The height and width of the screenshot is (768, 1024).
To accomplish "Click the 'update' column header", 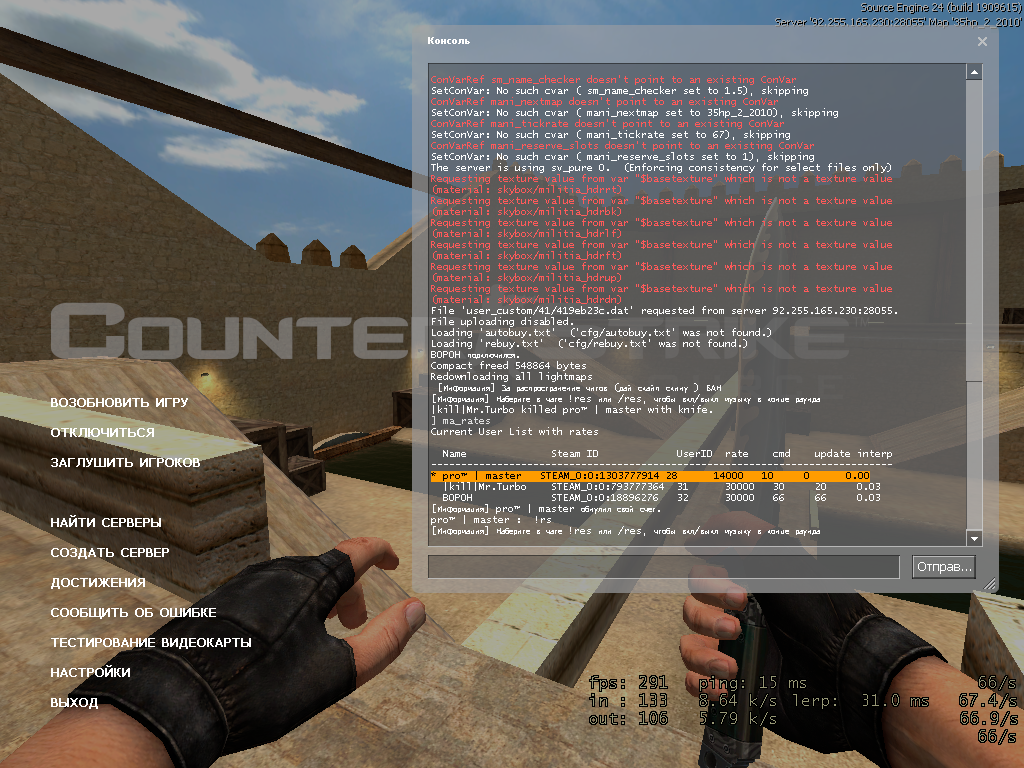I will pos(832,453).
